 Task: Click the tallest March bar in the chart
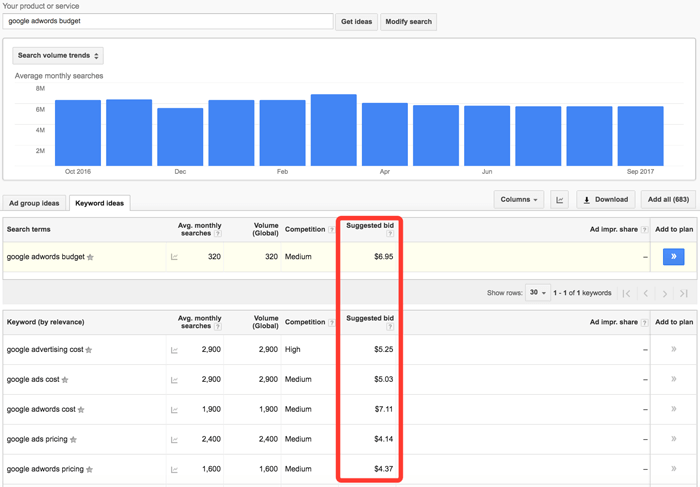(x=333, y=130)
